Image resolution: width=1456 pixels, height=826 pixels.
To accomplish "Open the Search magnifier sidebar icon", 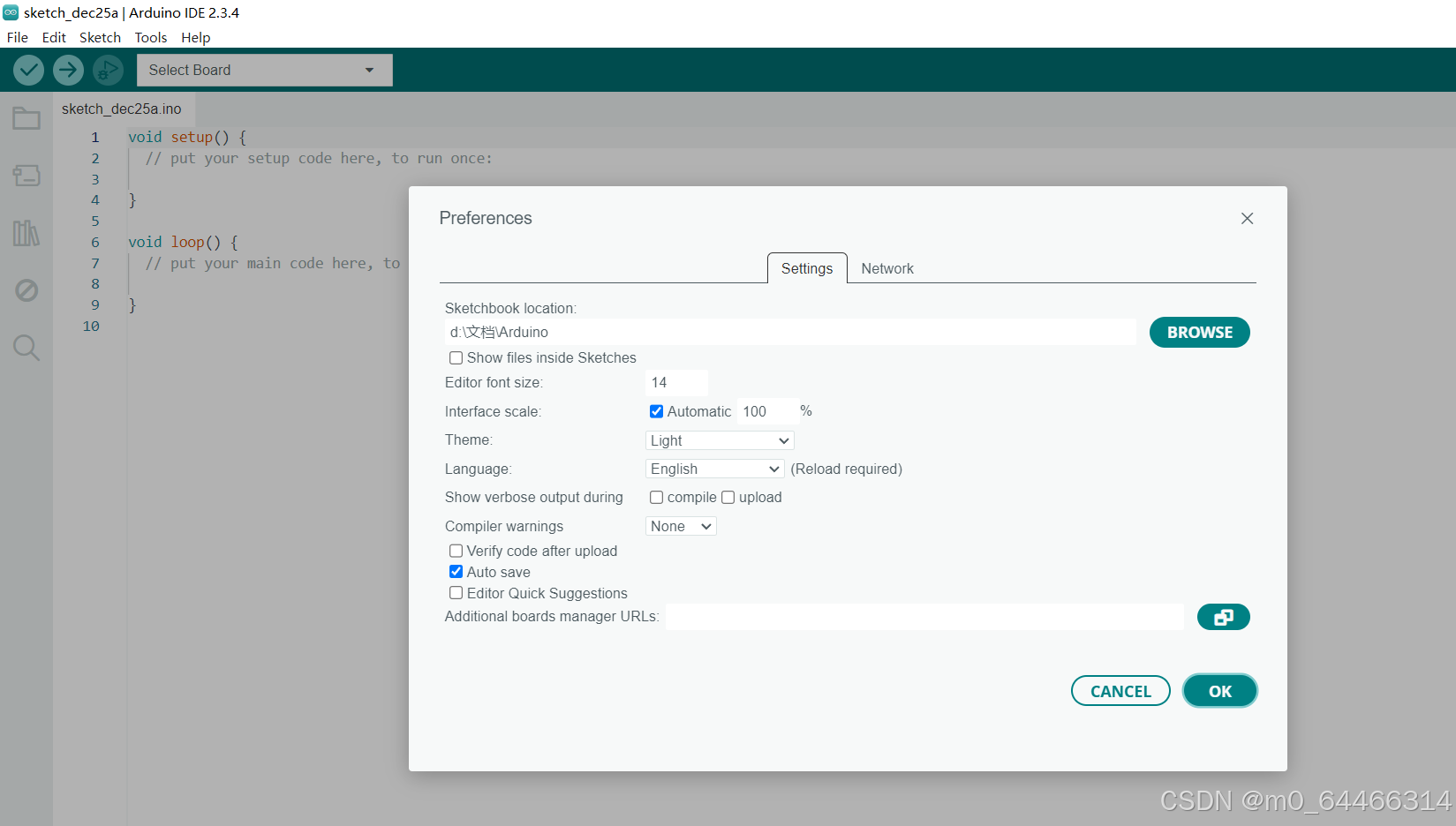I will [26, 348].
